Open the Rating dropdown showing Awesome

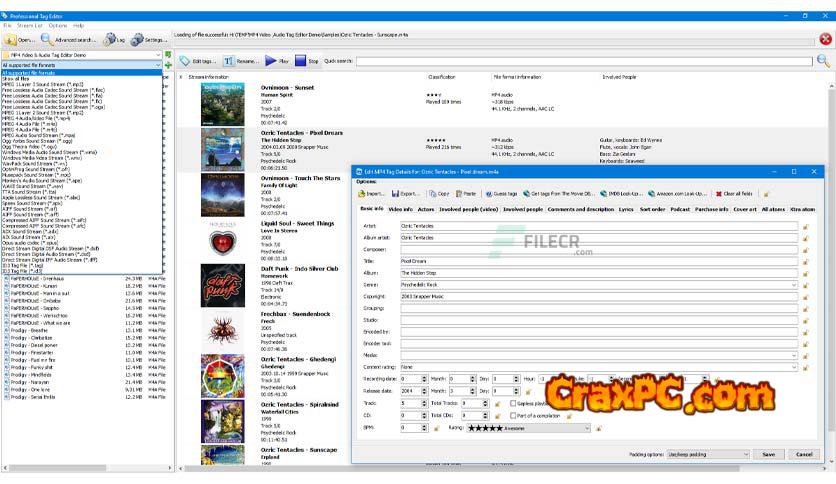(x=587, y=427)
